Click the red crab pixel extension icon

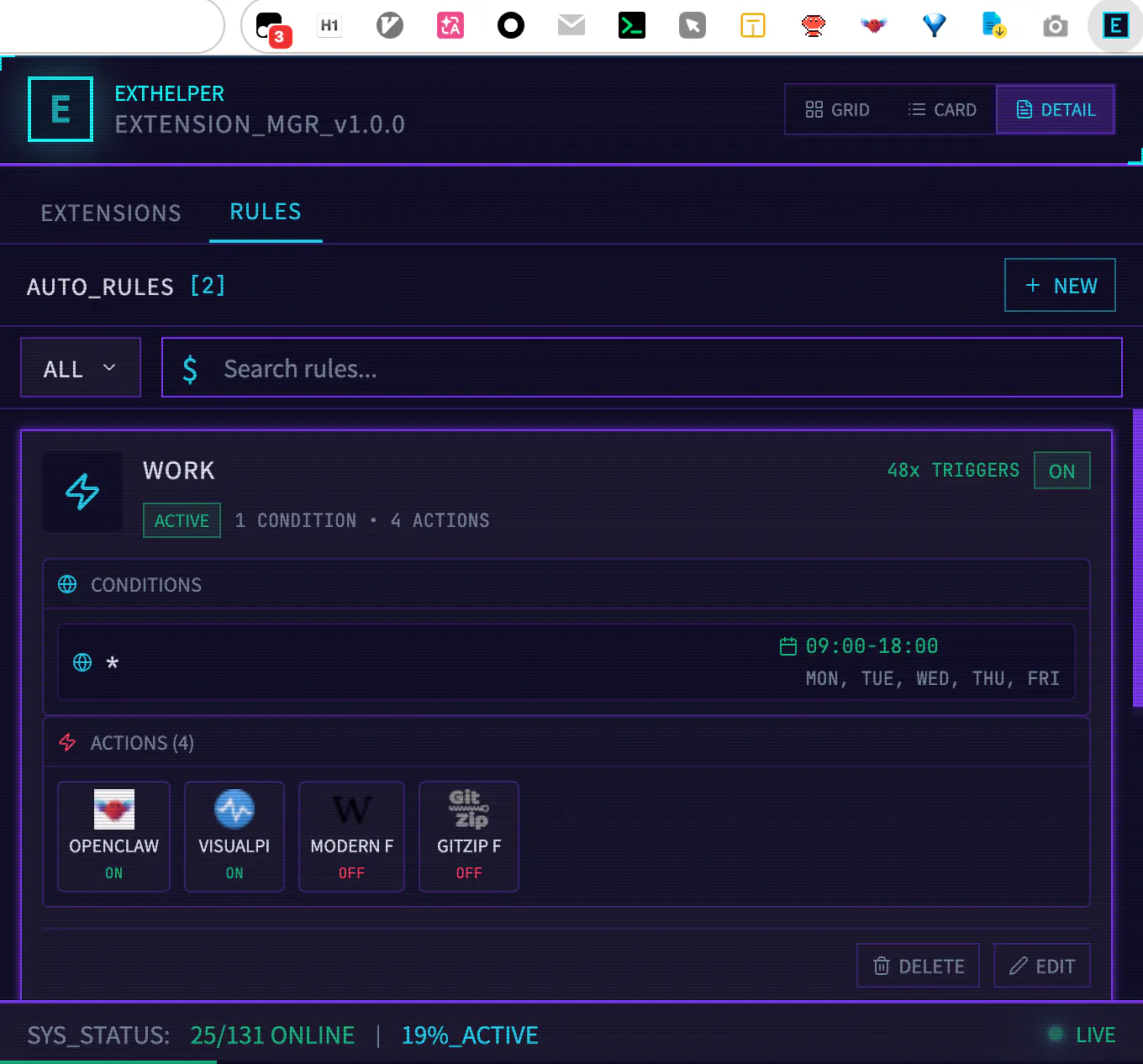click(814, 26)
